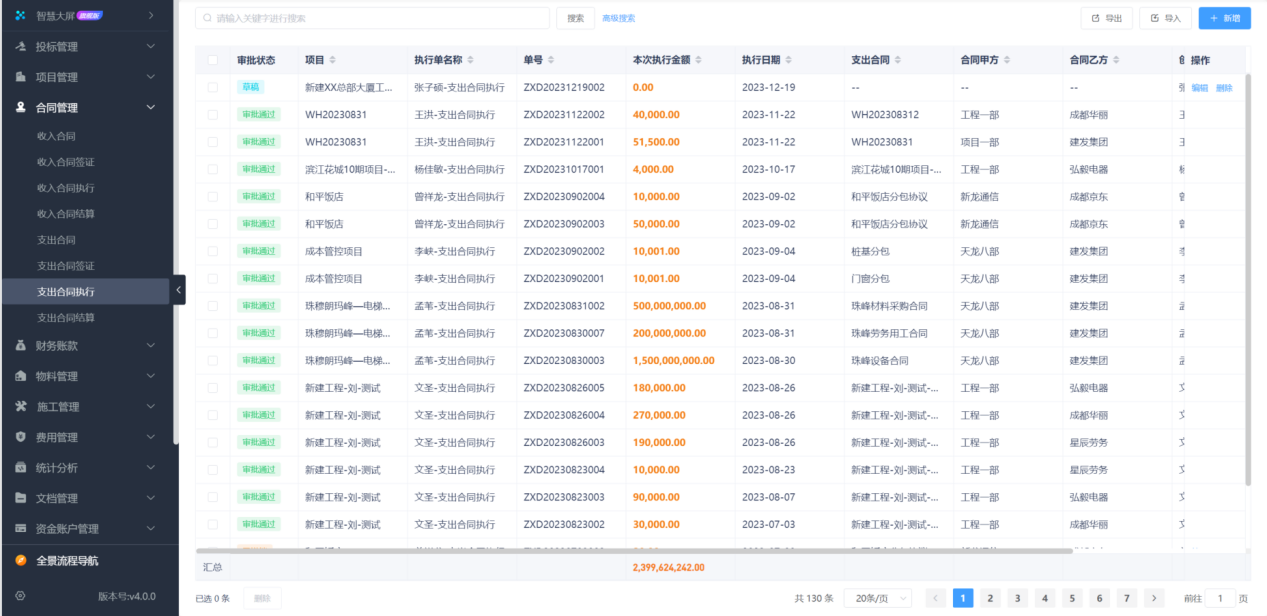Click the keyword search input field
The height and width of the screenshot is (616, 1267).
pos(372,18)
